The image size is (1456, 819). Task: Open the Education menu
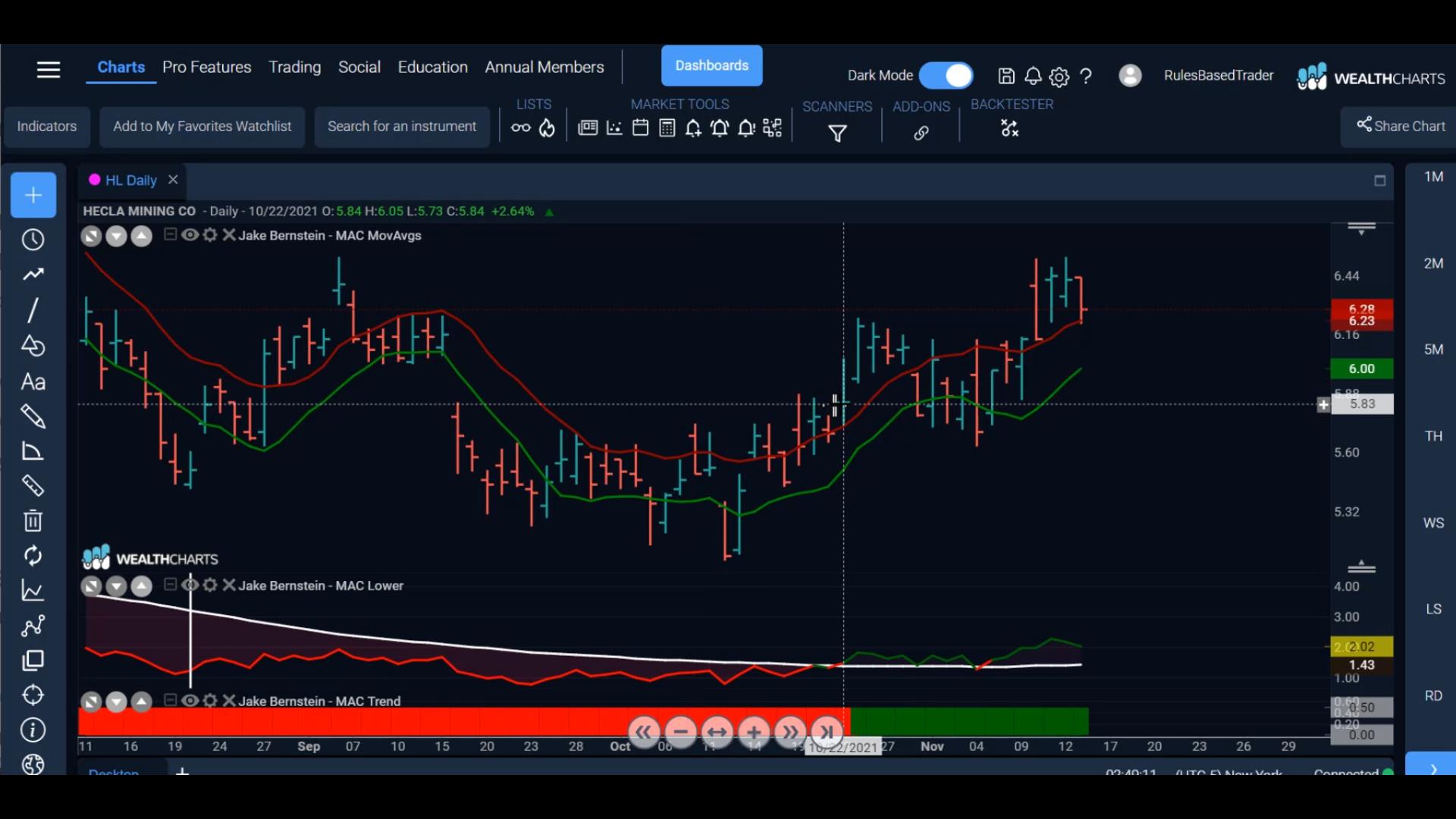[x=433, y=67]
